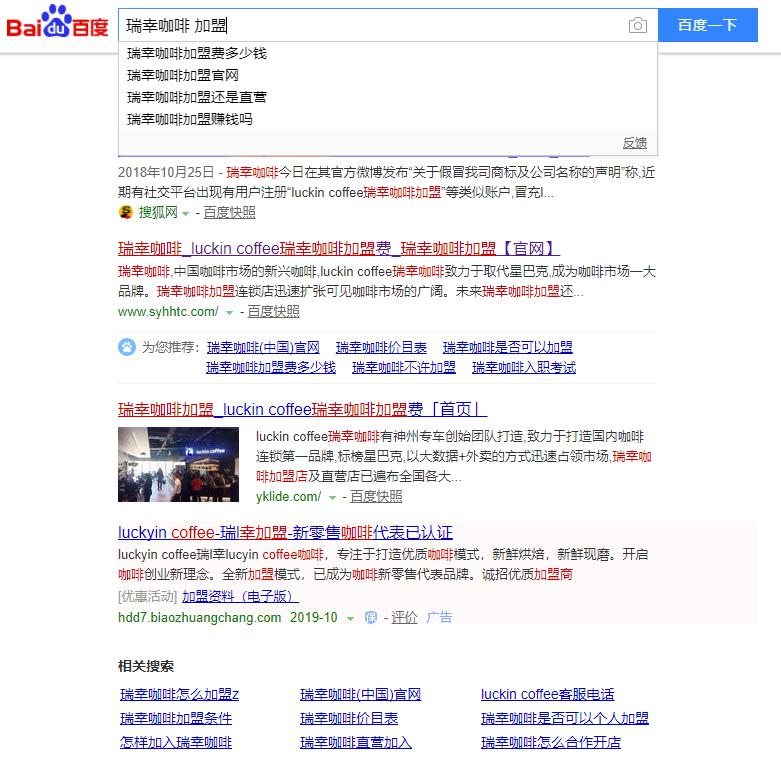Select suggestion 瑞幸咖啡加盟赚钱吗
The image size is (781, 764).
coord(388,119)
